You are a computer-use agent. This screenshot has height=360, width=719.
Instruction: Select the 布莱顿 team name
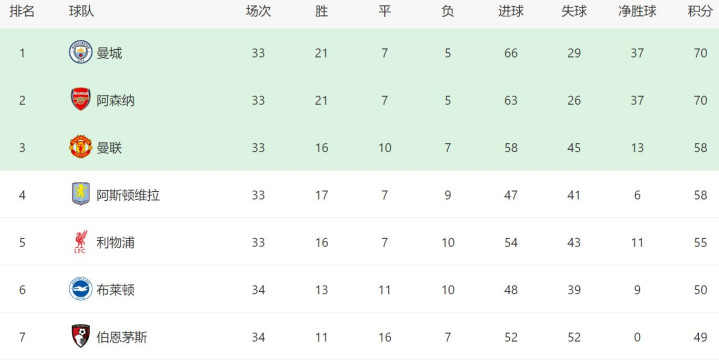115,290
